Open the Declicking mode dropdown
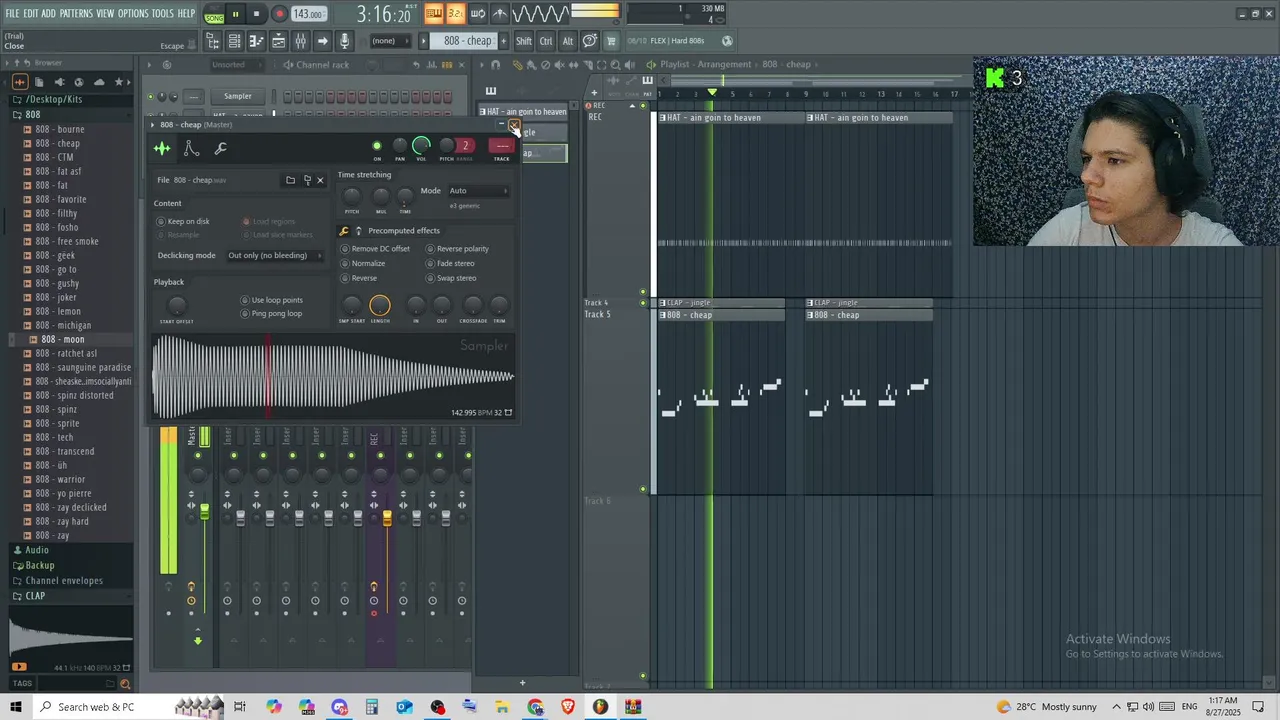1280x720 pixels. [274, 256]
